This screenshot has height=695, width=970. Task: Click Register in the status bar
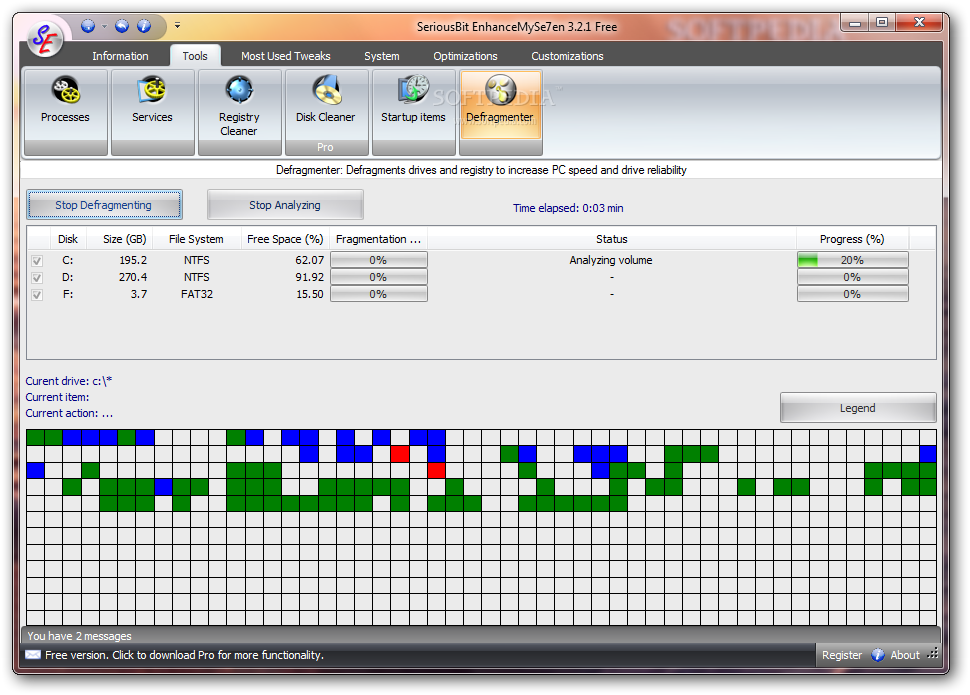click(841, 655)
